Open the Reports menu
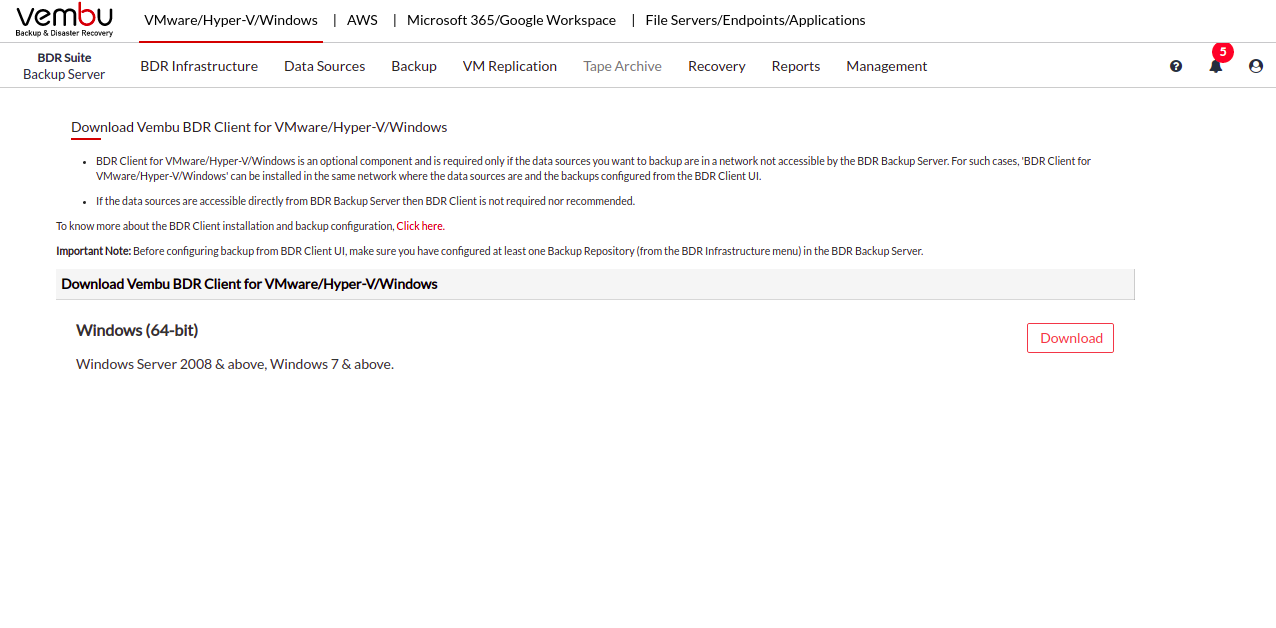Screen dimensions: 1276x628 [x=796, y=66]
